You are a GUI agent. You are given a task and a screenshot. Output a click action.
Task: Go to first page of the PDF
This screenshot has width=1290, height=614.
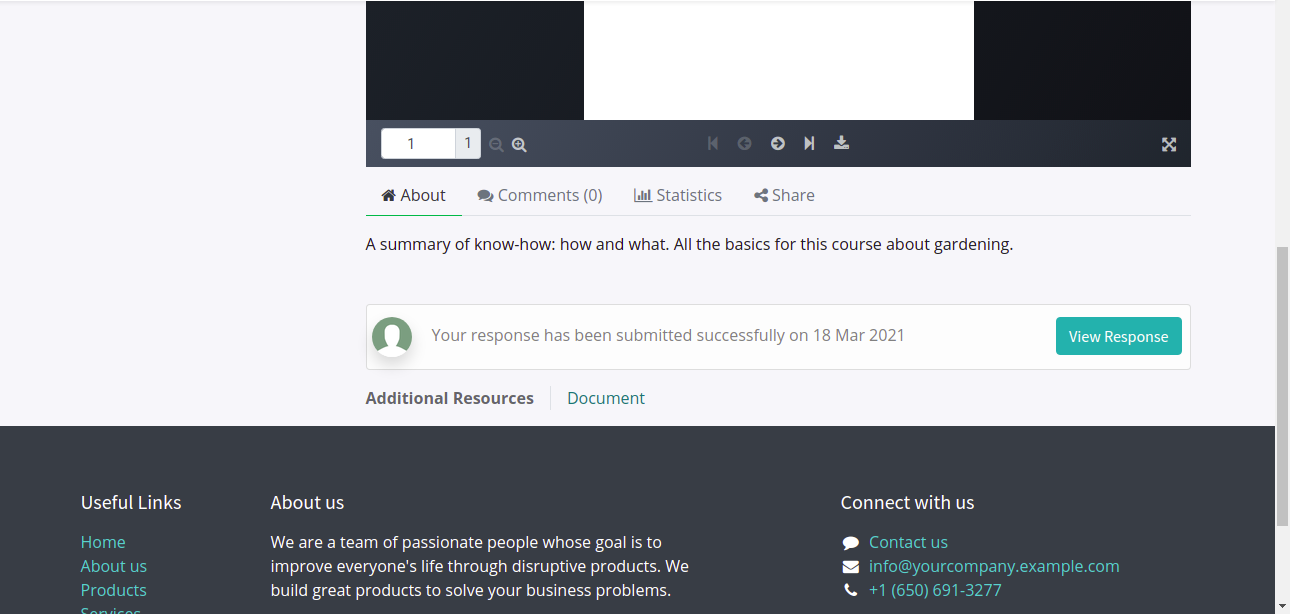[x=713, y=143]
